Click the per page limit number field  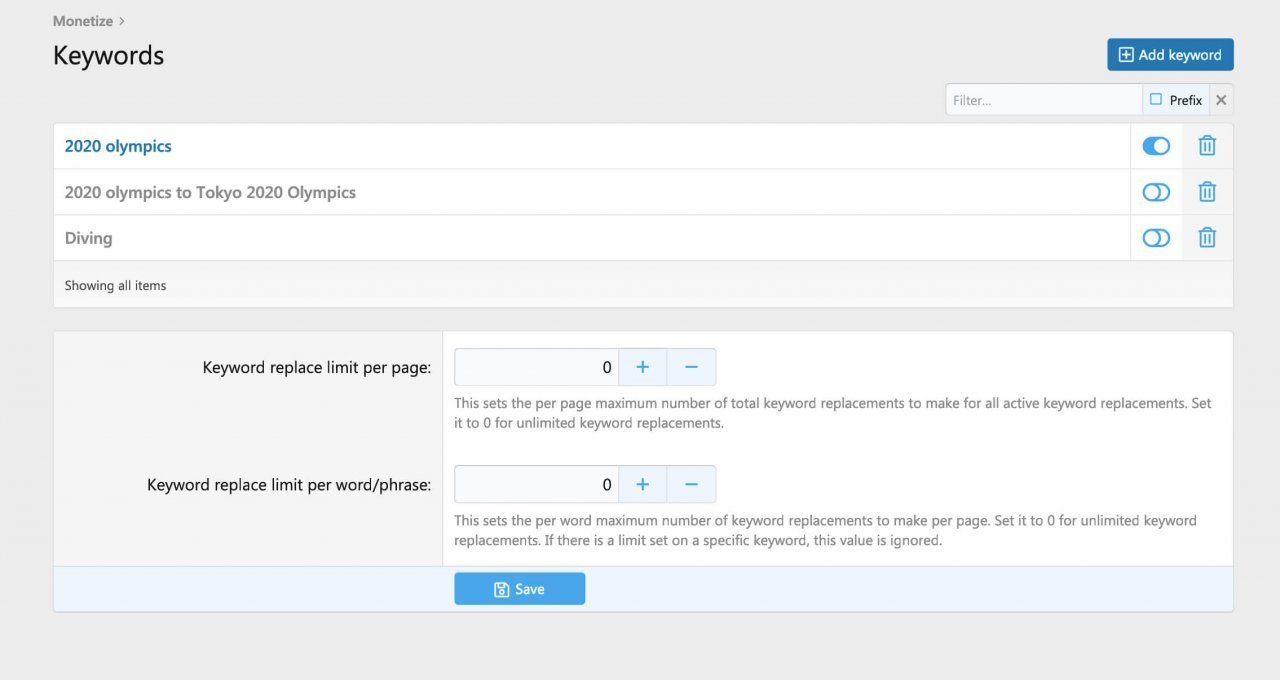pyautogui.click(x=537, y=367)
